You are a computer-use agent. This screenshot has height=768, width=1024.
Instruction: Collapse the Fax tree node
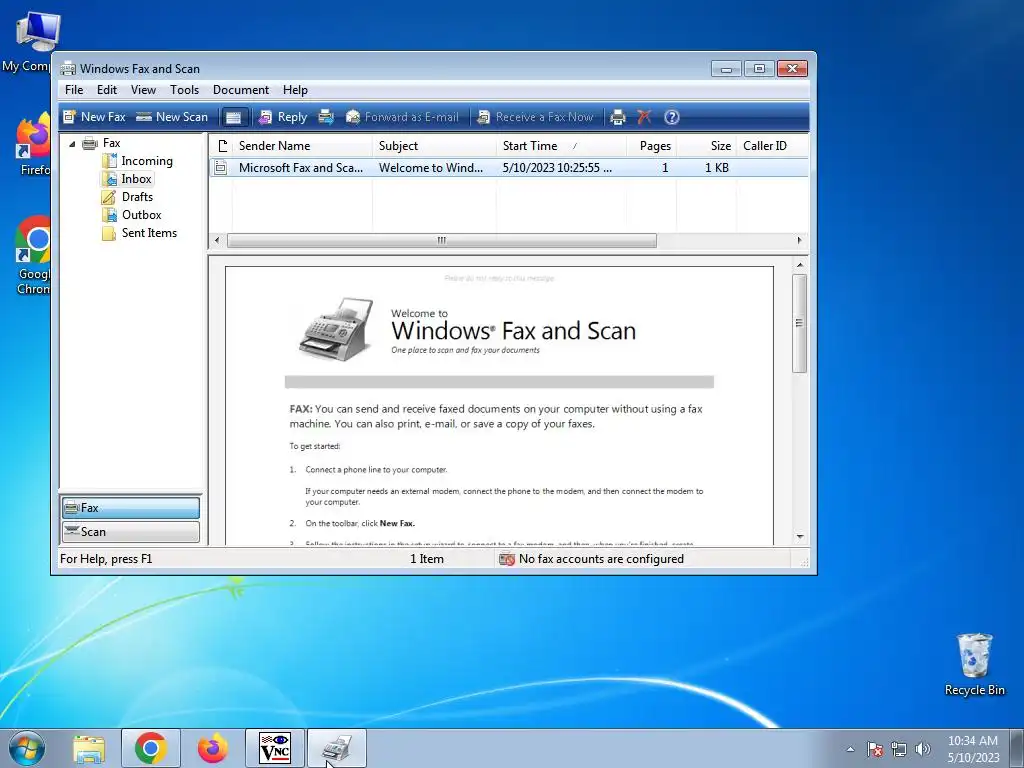coord(72,144)
